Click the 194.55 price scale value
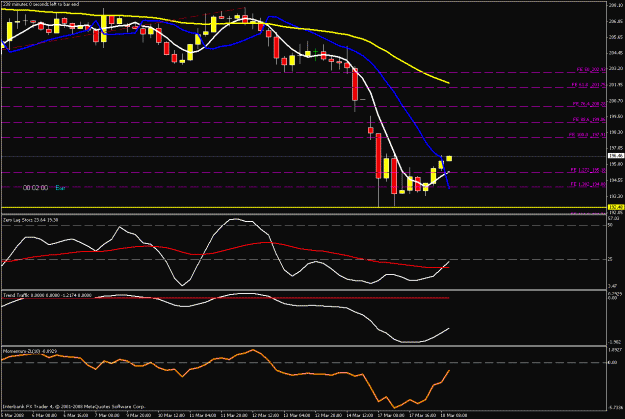The width and height of the screenshot is (625, 419). [x=616, y=180]
